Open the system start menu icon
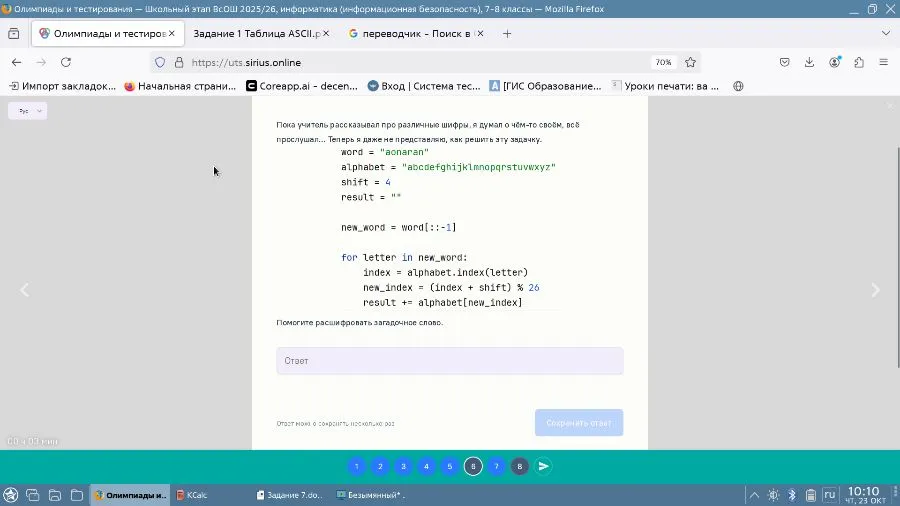The height and width of the screenshot is (506, 900). click(x=10, y=495)
